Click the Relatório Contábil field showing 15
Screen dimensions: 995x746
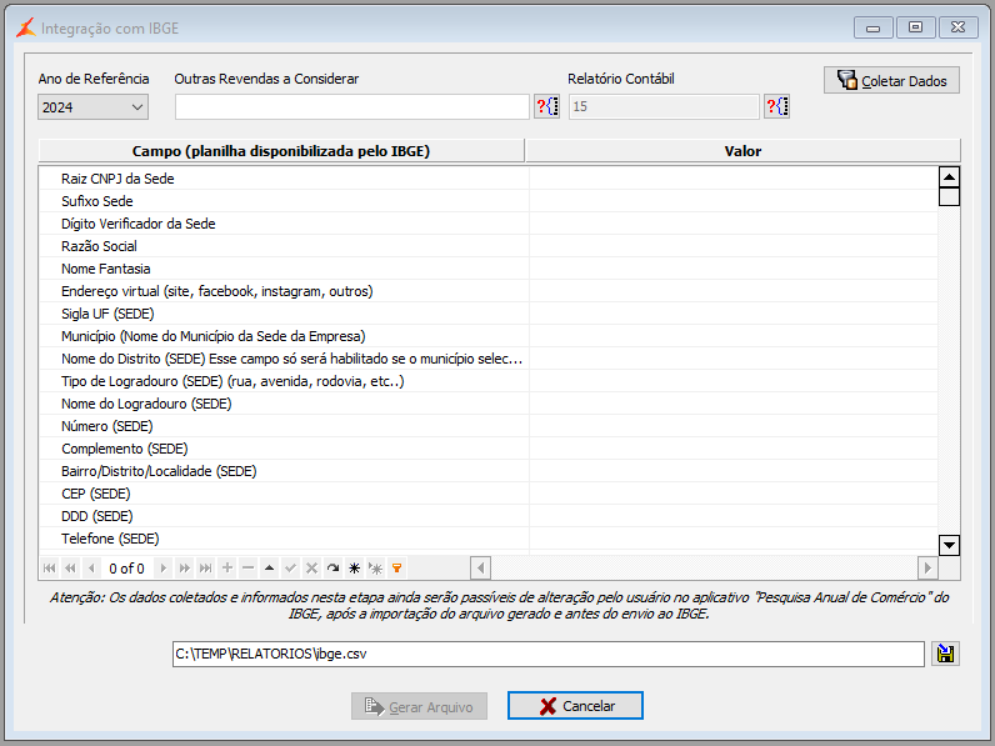pyautogui.click(x=664, y=107)
